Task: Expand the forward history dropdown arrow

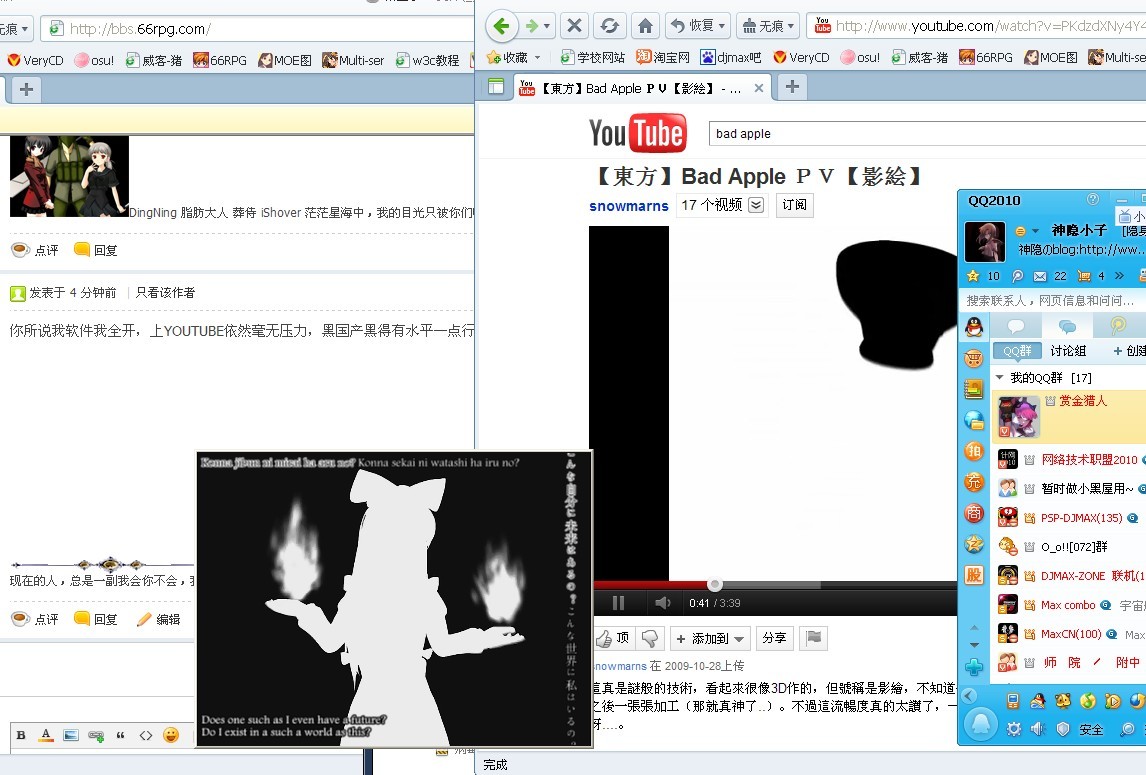Action: [547, 26]
